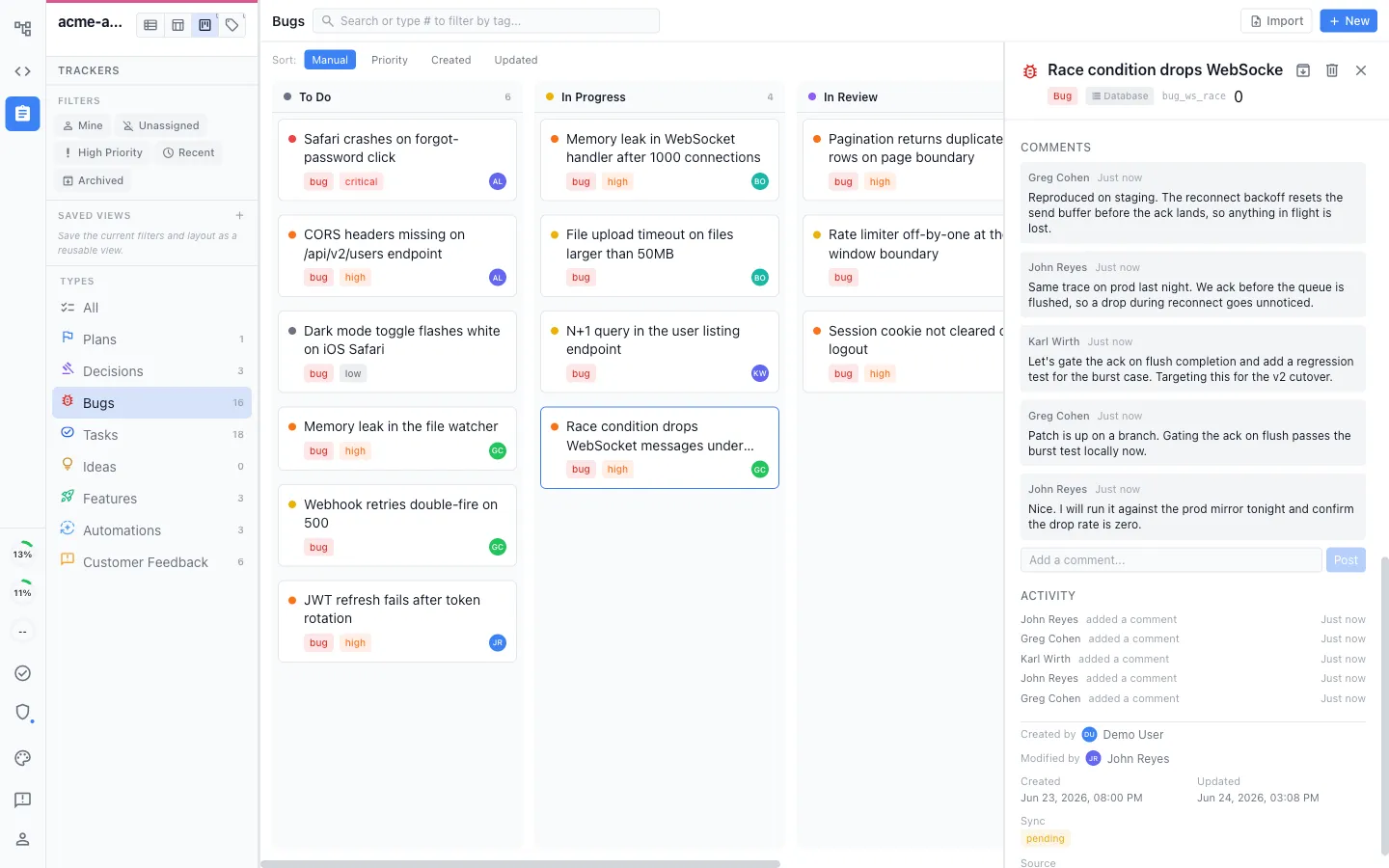Click the red bug icon beside detail title
The height and width of the screenshot is (868, 1389).
coord(1030,71)
